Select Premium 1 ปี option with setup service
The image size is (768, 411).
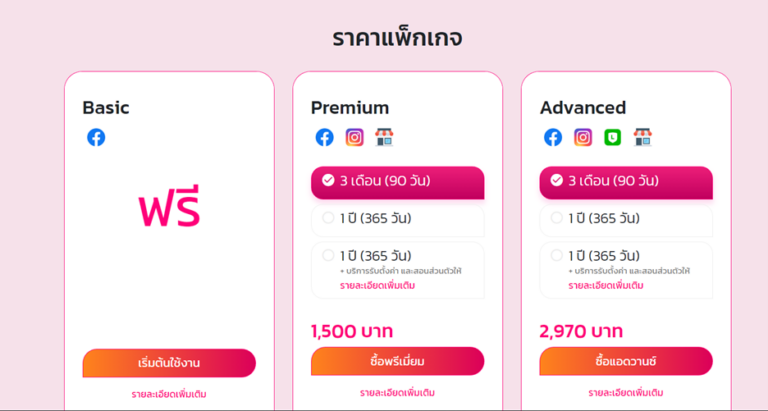pos(398,256)
